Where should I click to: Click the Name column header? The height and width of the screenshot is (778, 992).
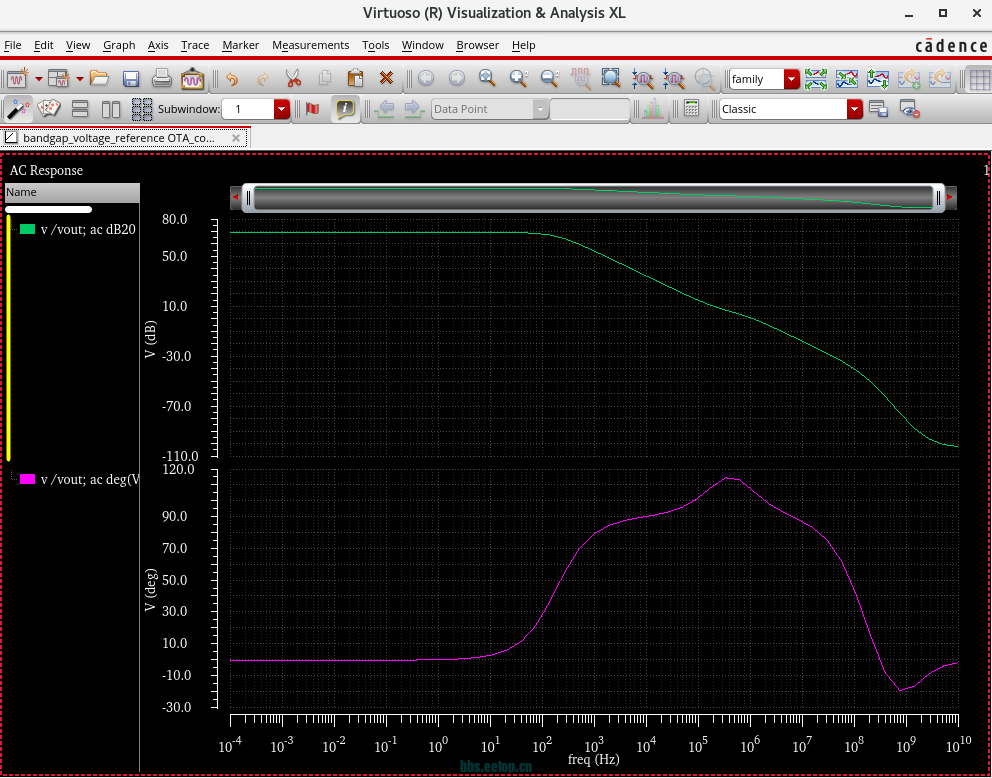pyautogui.click(x=72, y=192)
